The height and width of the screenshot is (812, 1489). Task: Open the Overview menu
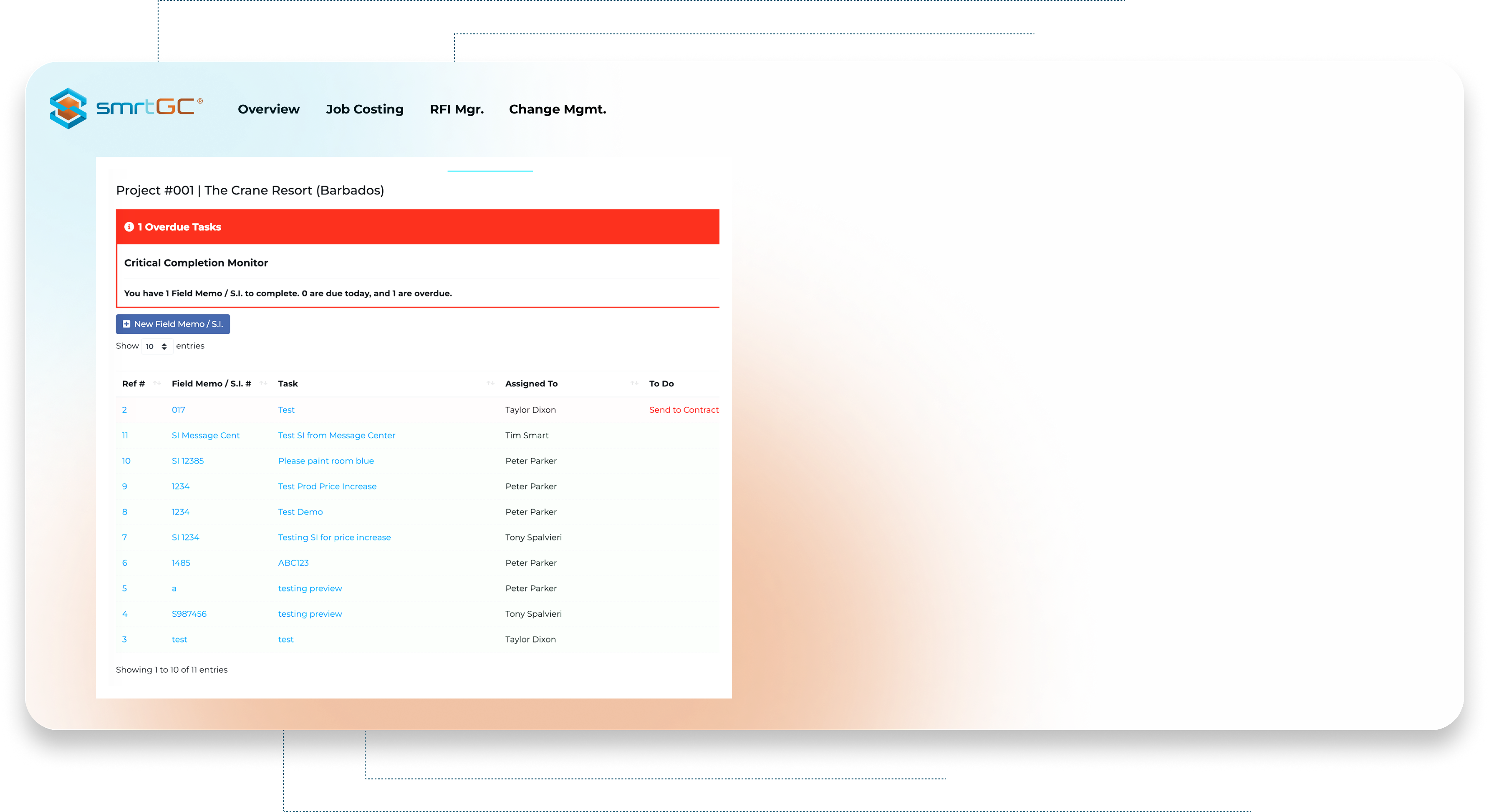269,109
